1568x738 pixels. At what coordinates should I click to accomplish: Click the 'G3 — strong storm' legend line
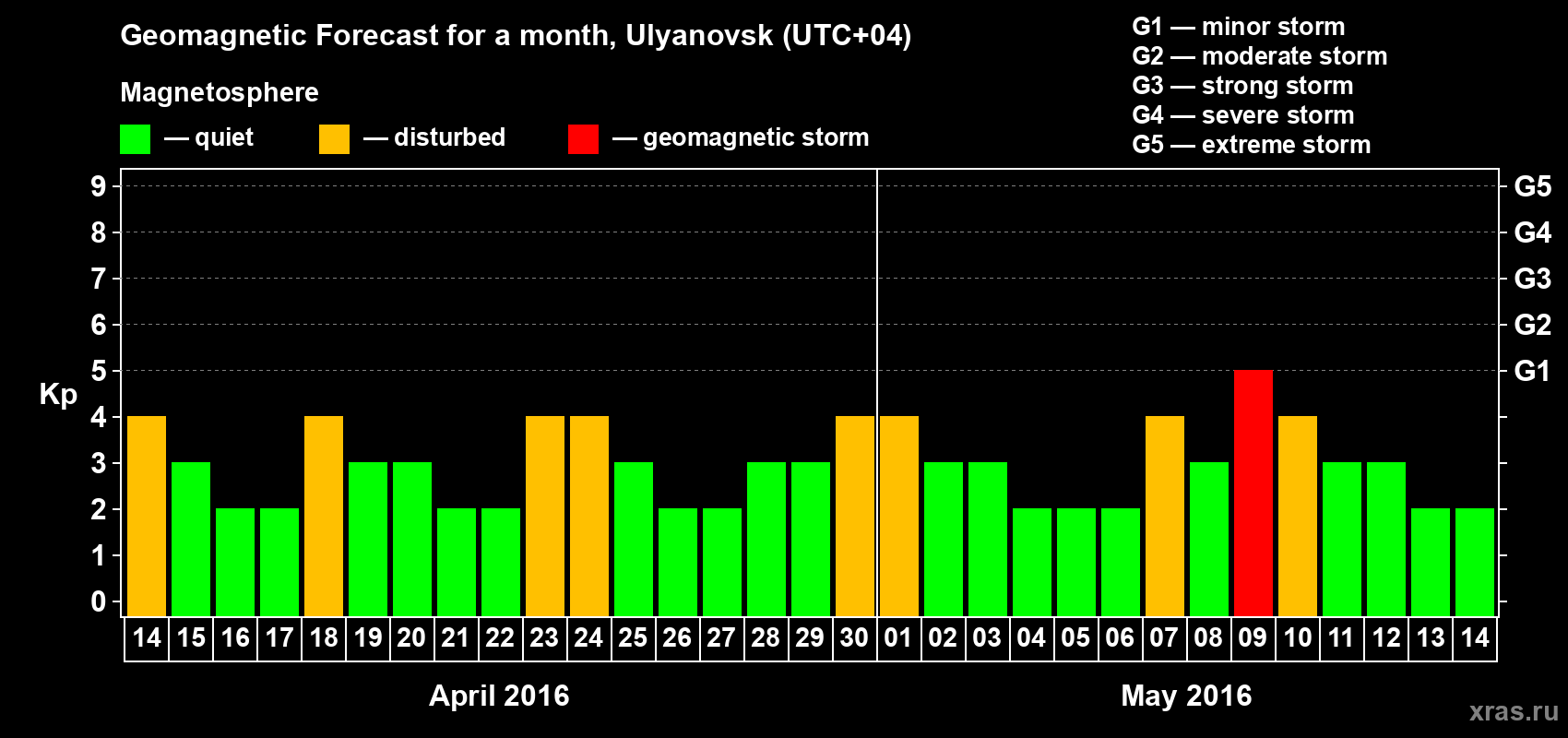coord(1242,86)
